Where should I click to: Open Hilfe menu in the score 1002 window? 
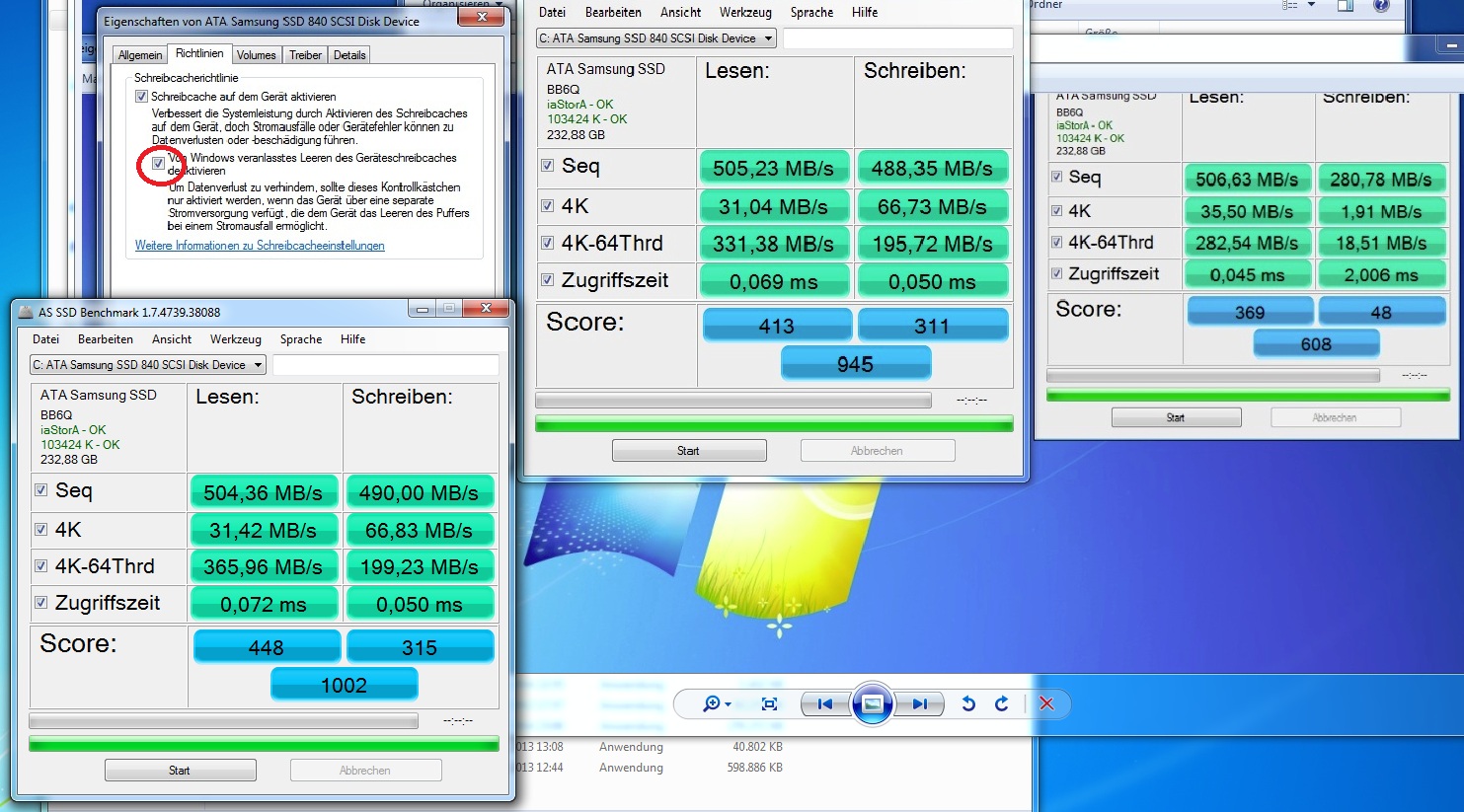tap(353, 338)
